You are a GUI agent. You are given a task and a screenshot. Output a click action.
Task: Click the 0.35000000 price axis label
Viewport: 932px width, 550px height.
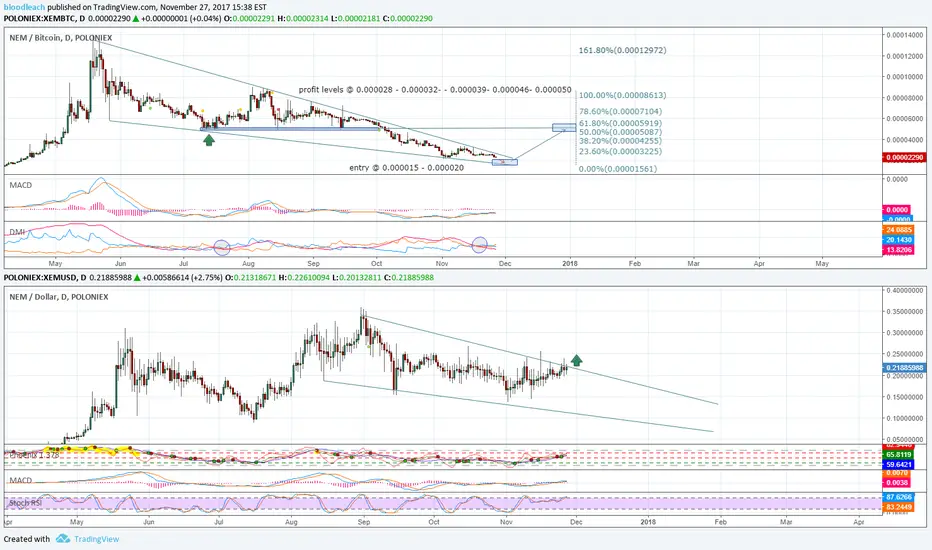[x=905, y=312]
